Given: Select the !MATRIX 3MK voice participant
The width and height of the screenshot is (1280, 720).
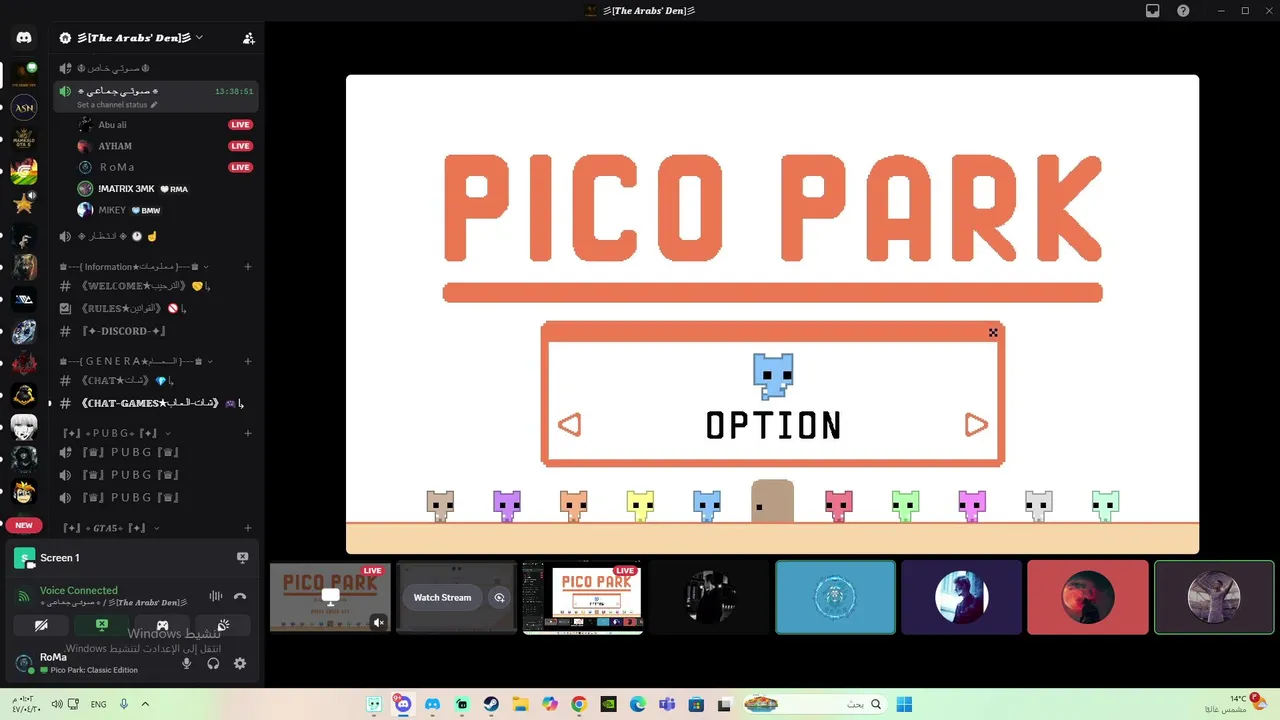Looking at the screenshot, I should point(165,188).
